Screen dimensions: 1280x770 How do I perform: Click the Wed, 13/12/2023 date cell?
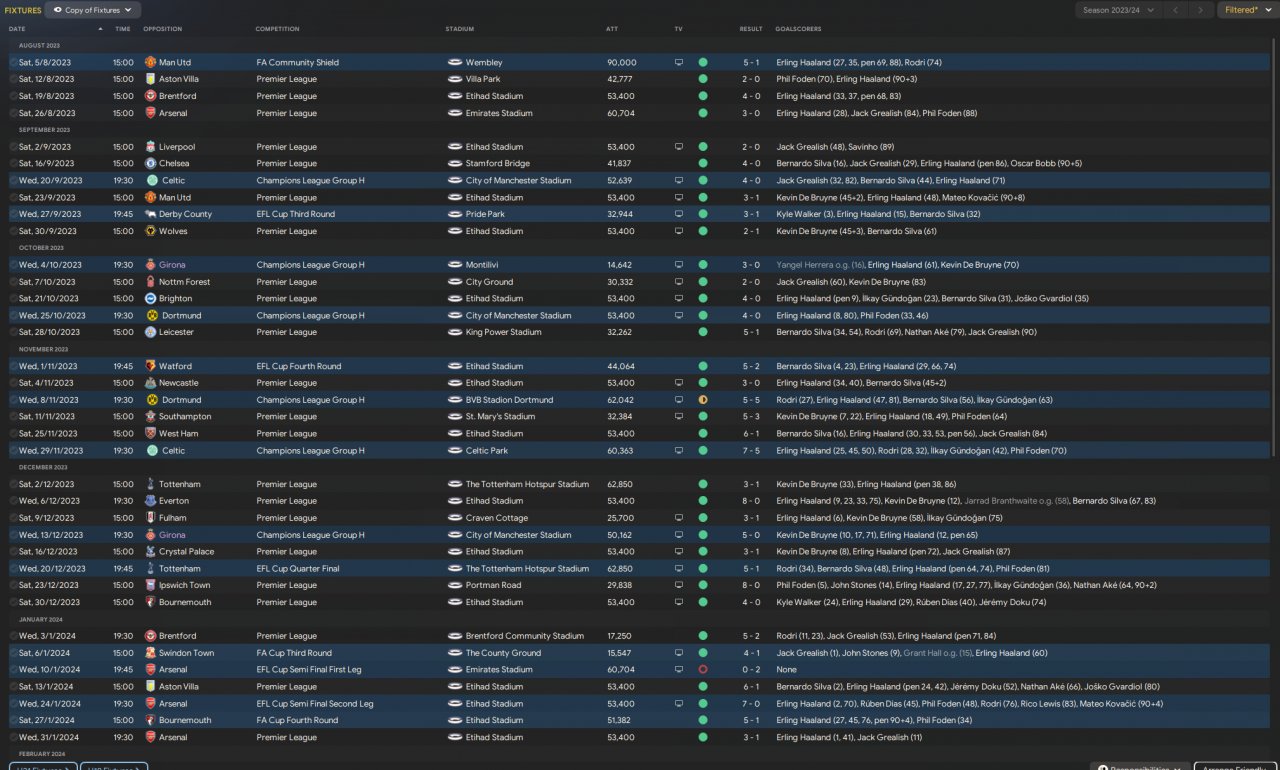click(51, 535)
